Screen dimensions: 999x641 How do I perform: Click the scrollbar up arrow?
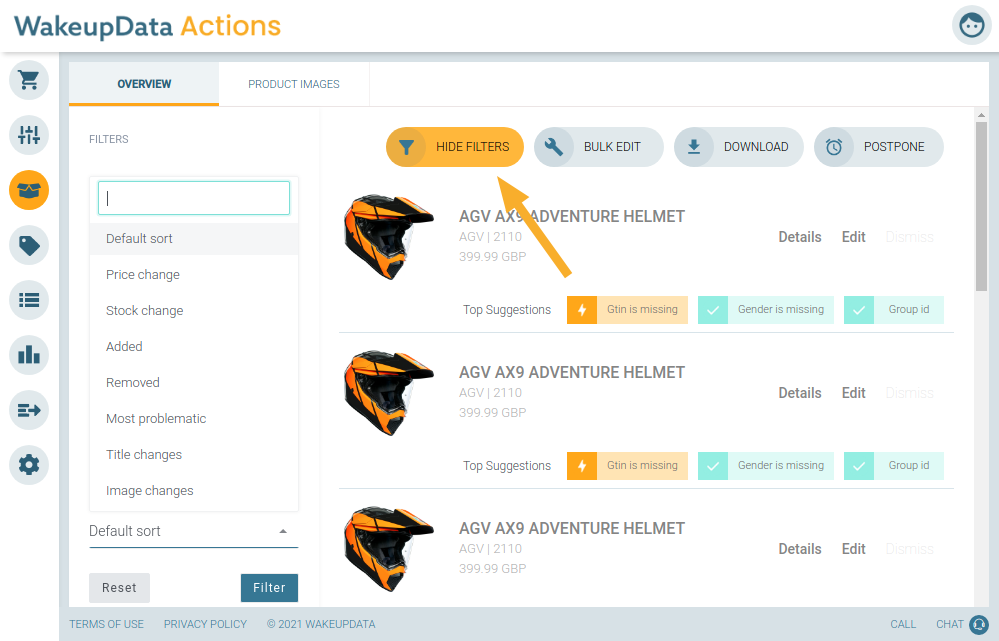(981, 115)
